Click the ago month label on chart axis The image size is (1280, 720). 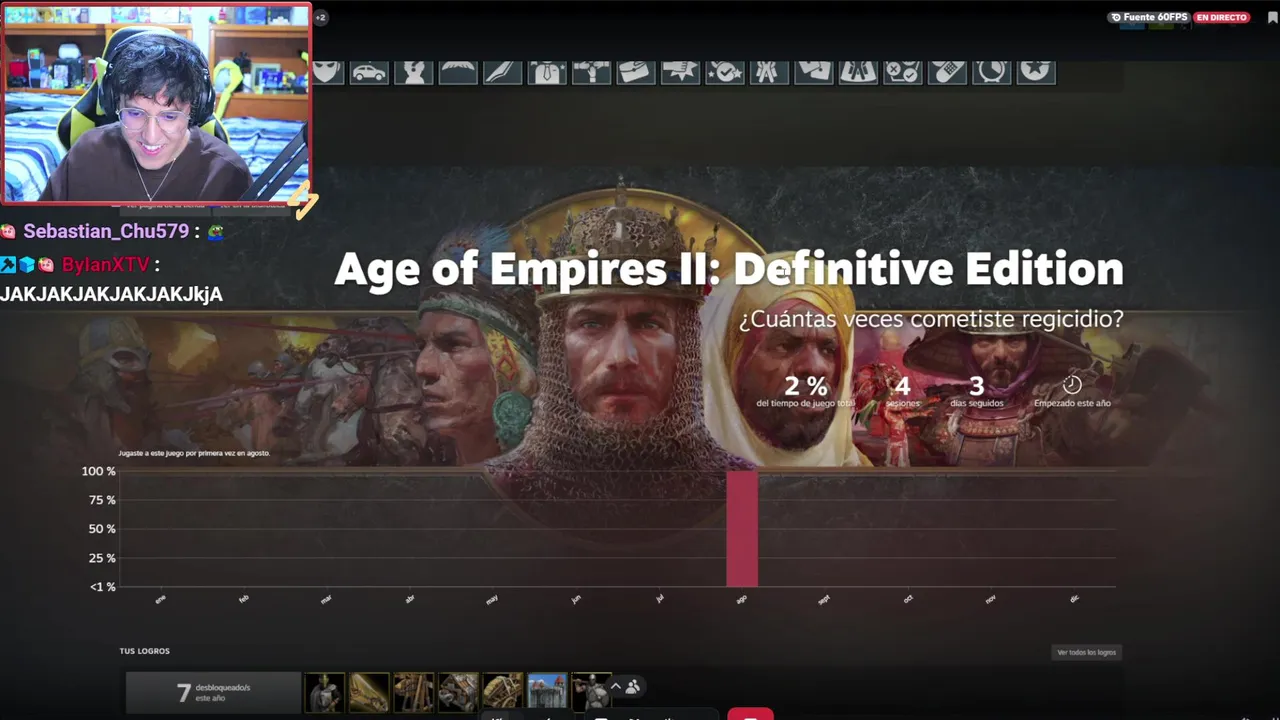741,598
